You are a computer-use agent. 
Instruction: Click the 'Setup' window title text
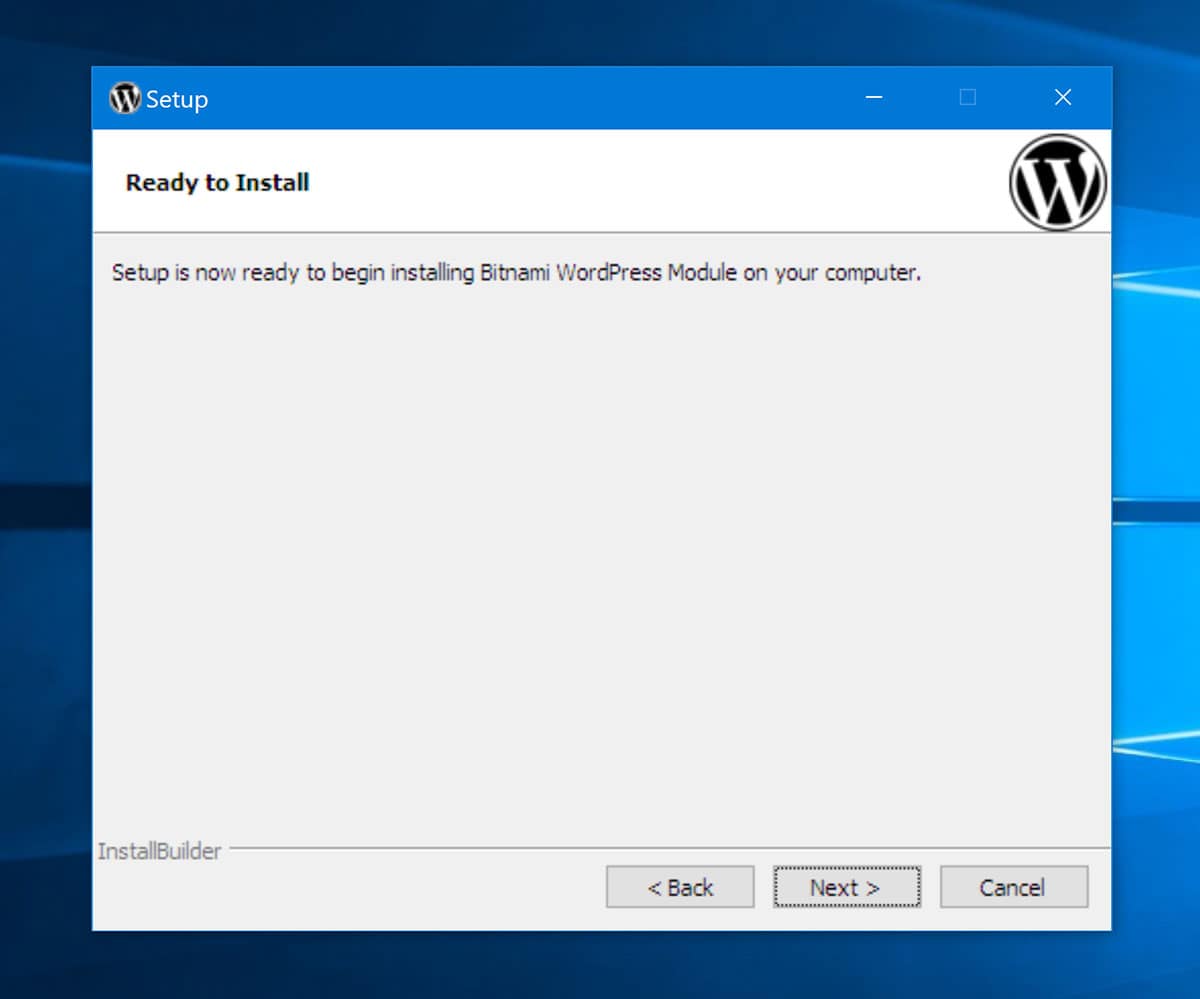pos(177,99)
